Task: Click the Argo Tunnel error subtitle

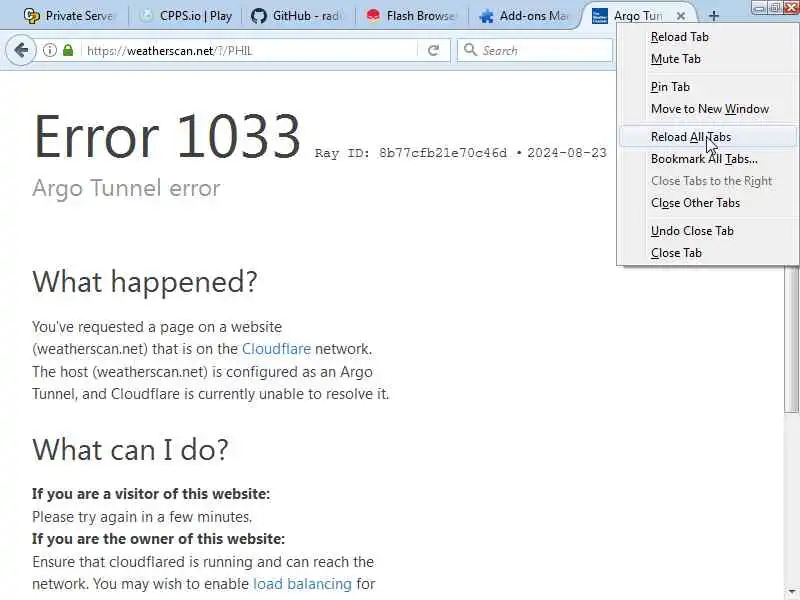Action: point(126,188)
